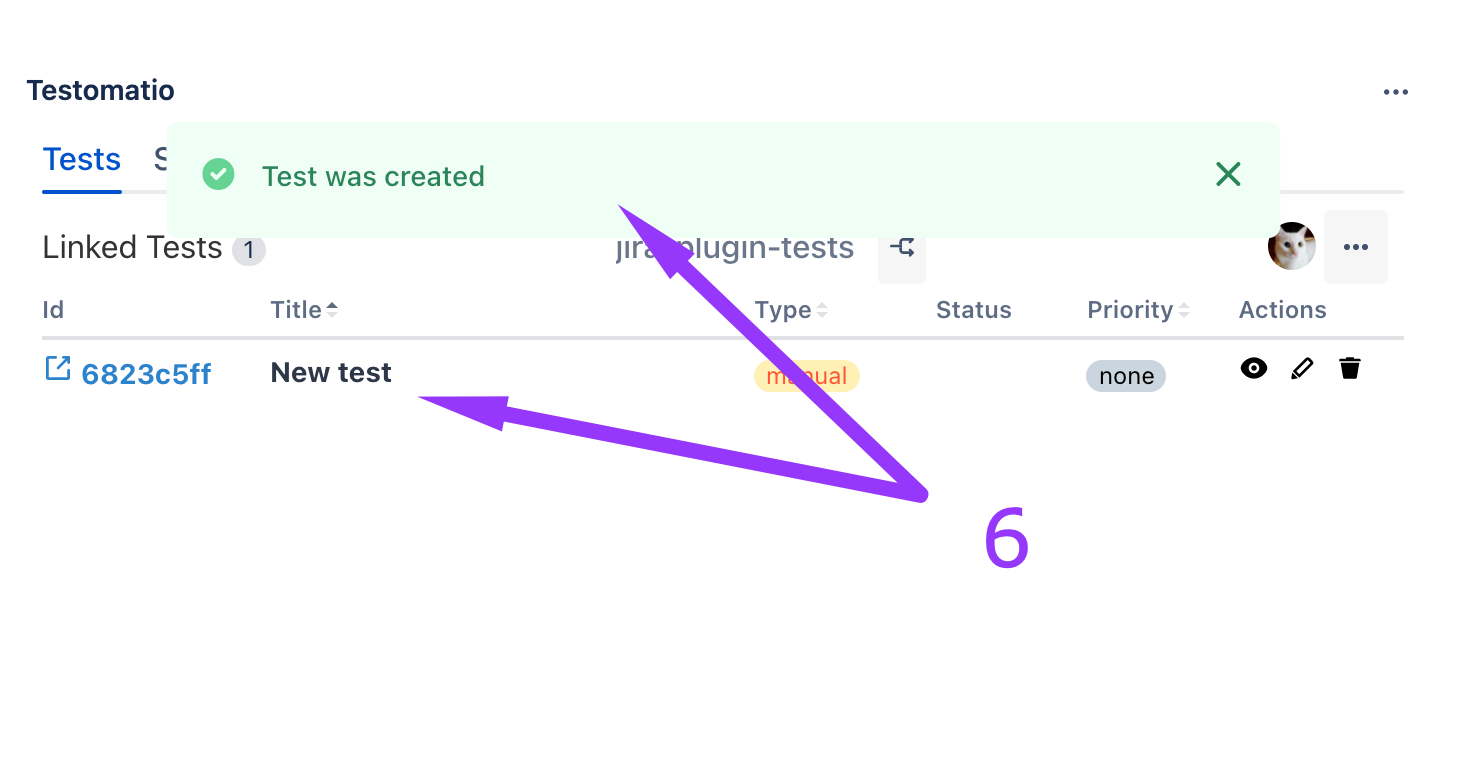View New test via the eye icon

[1253, 369]
